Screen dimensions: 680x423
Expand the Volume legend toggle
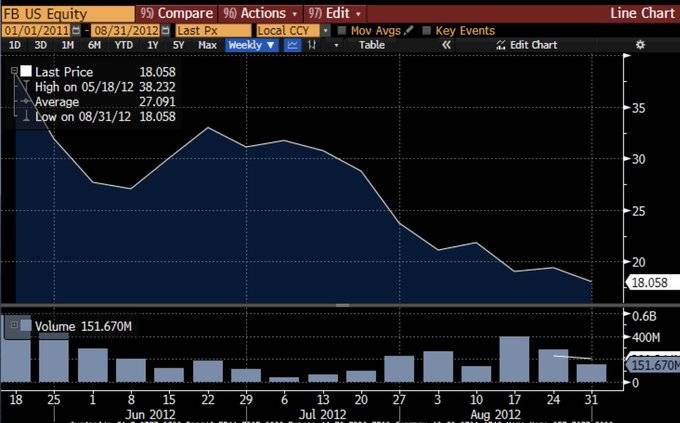[x=14, y=325]
